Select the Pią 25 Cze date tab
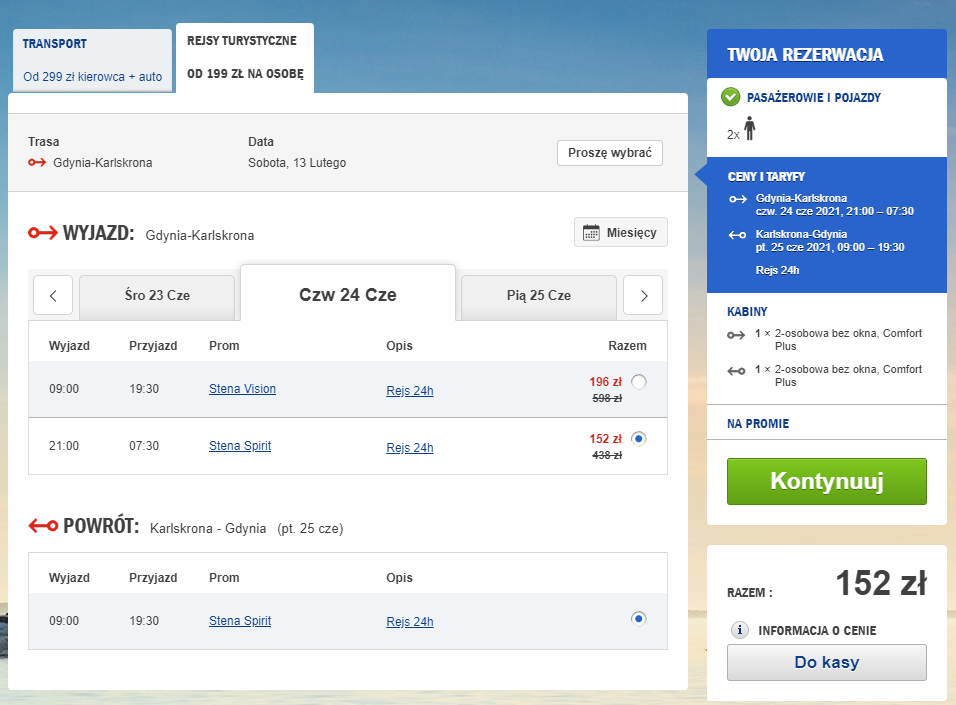The width and height of the screenshot is (956, 705). point(538,296)
